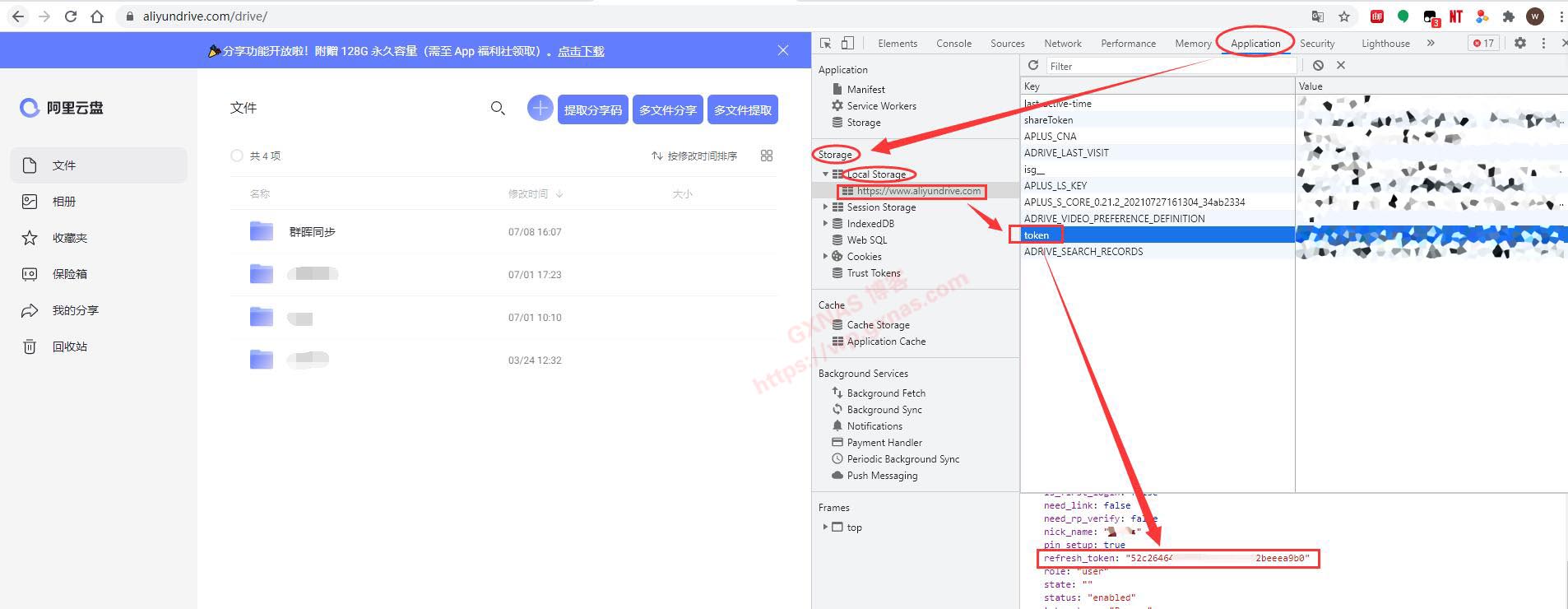Switch to the Performance tab
Viewport: 1568px width, 609px height.
click(1128, 44)
